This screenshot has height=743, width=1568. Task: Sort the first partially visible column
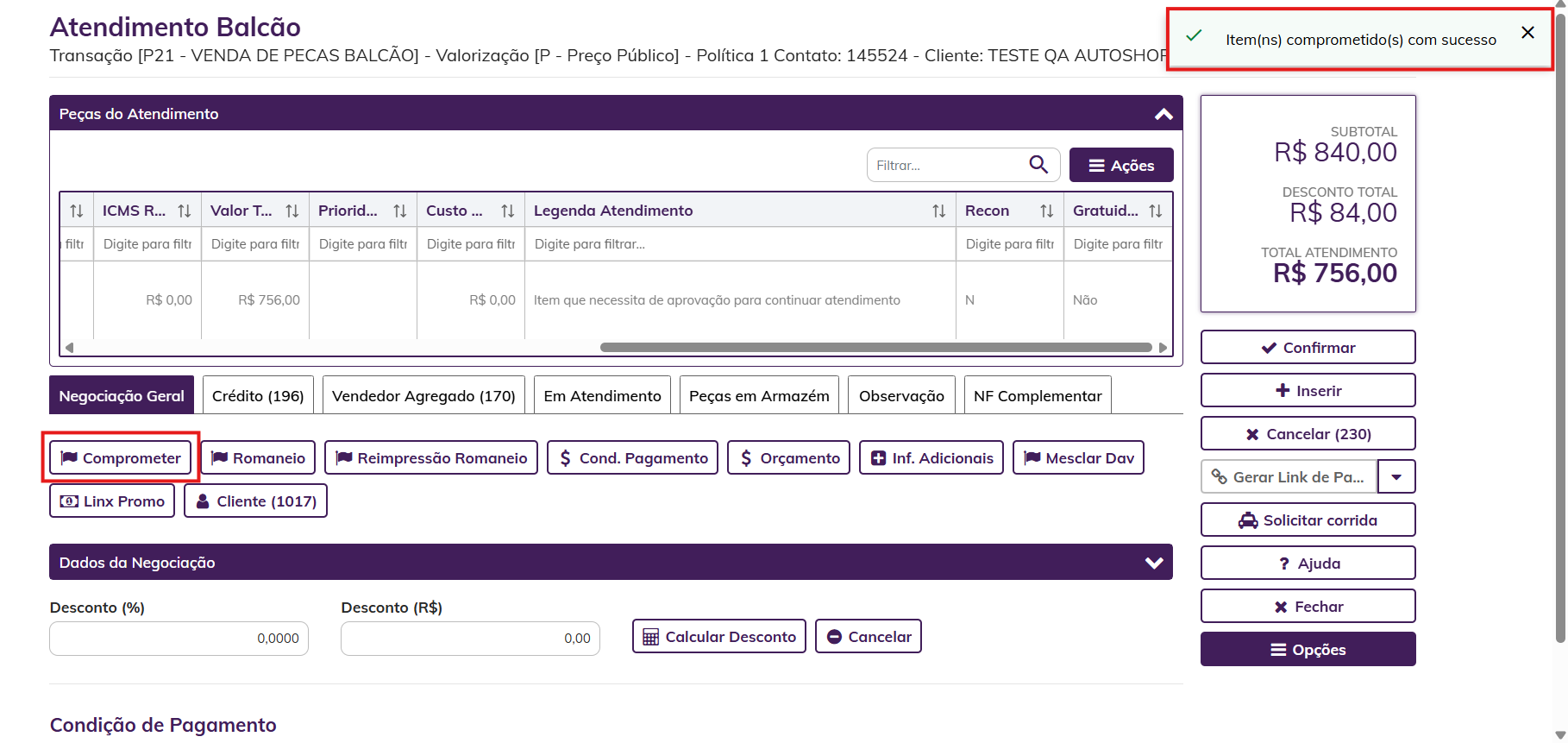(77, 211)
